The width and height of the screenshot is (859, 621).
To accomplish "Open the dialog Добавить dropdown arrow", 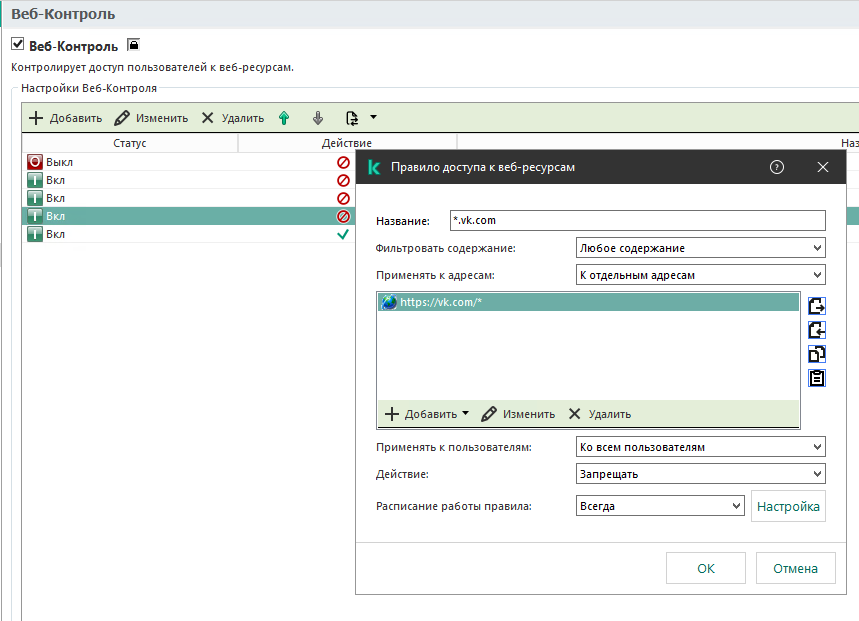I will point(466,413).
